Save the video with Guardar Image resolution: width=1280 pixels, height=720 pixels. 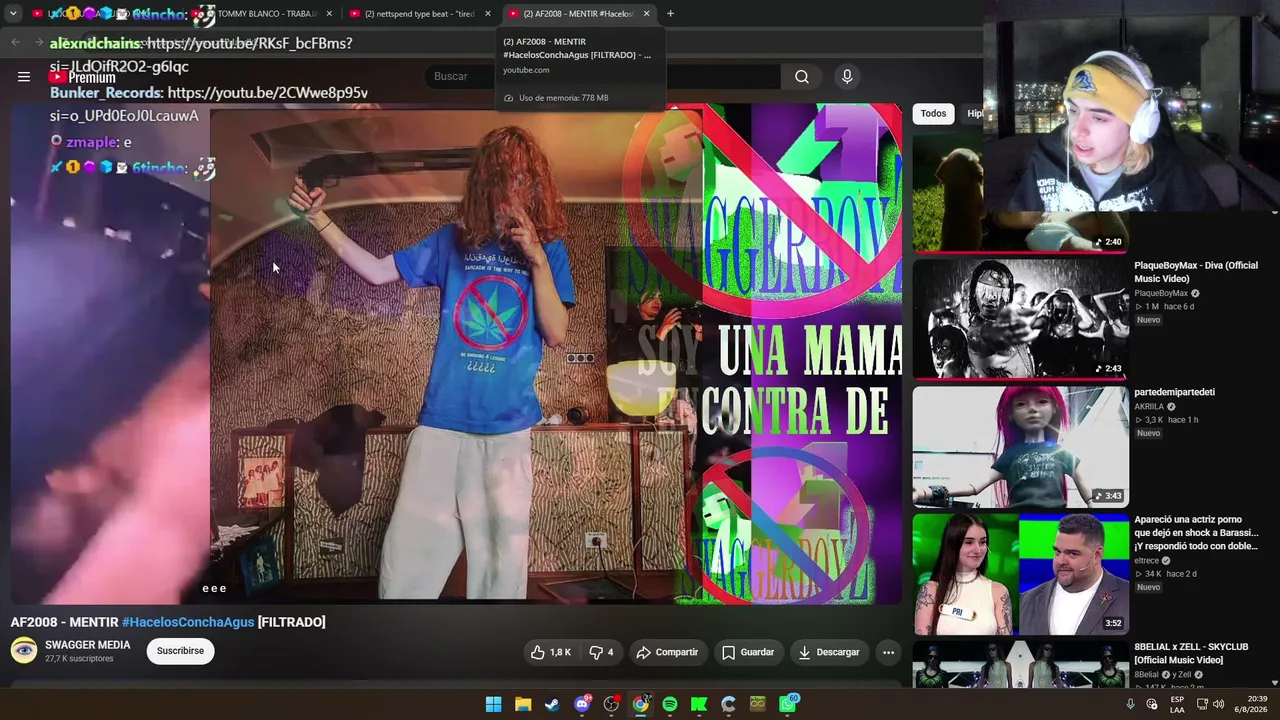tap(748, 652)
